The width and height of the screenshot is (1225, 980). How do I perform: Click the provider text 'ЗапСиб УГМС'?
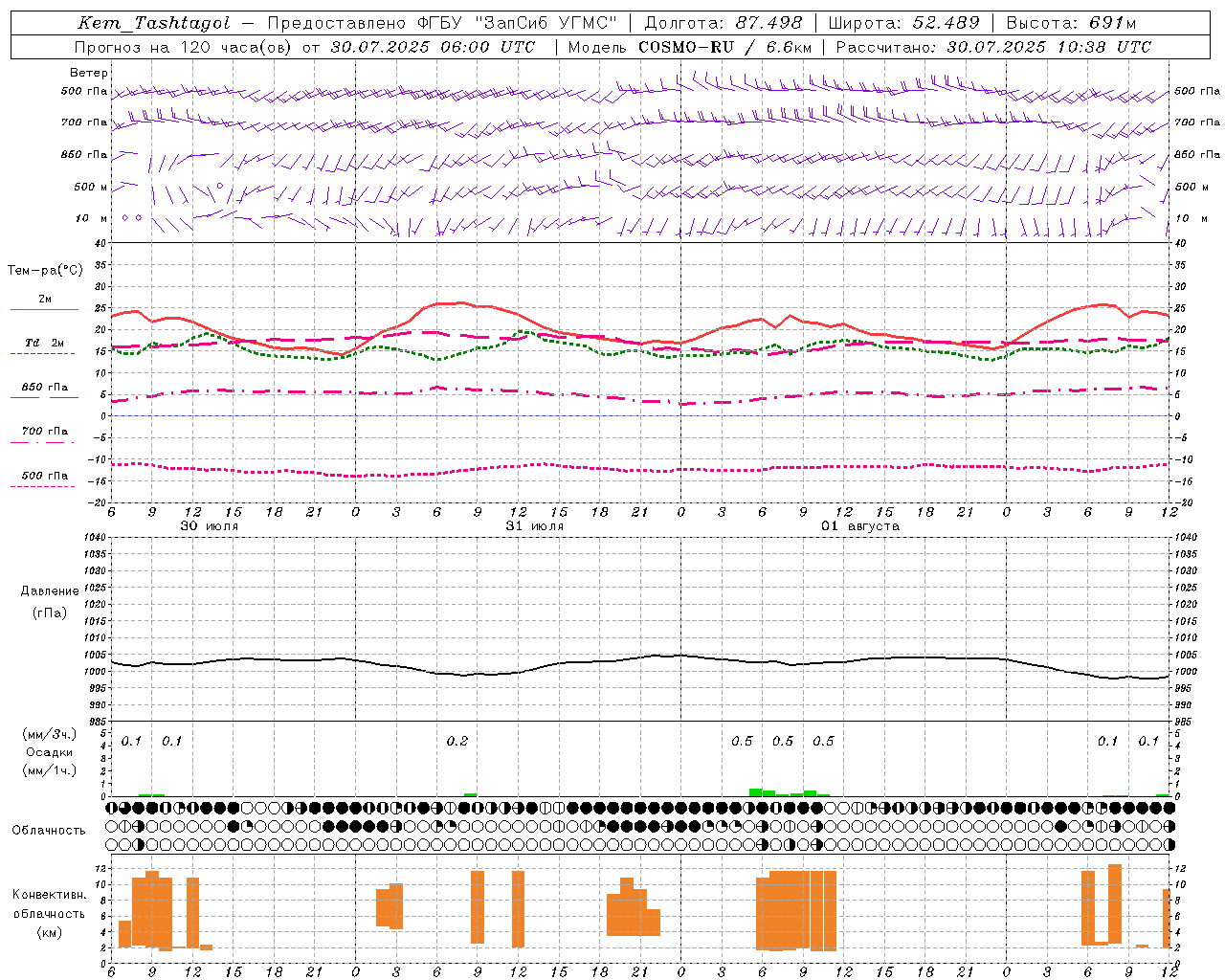point(546,23)
